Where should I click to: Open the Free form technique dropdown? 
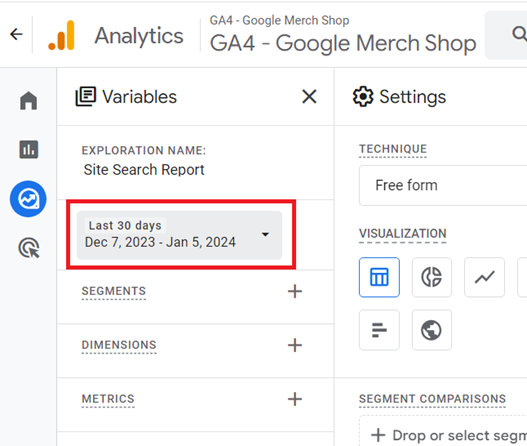pyautogui.click(x=443, y=185)
